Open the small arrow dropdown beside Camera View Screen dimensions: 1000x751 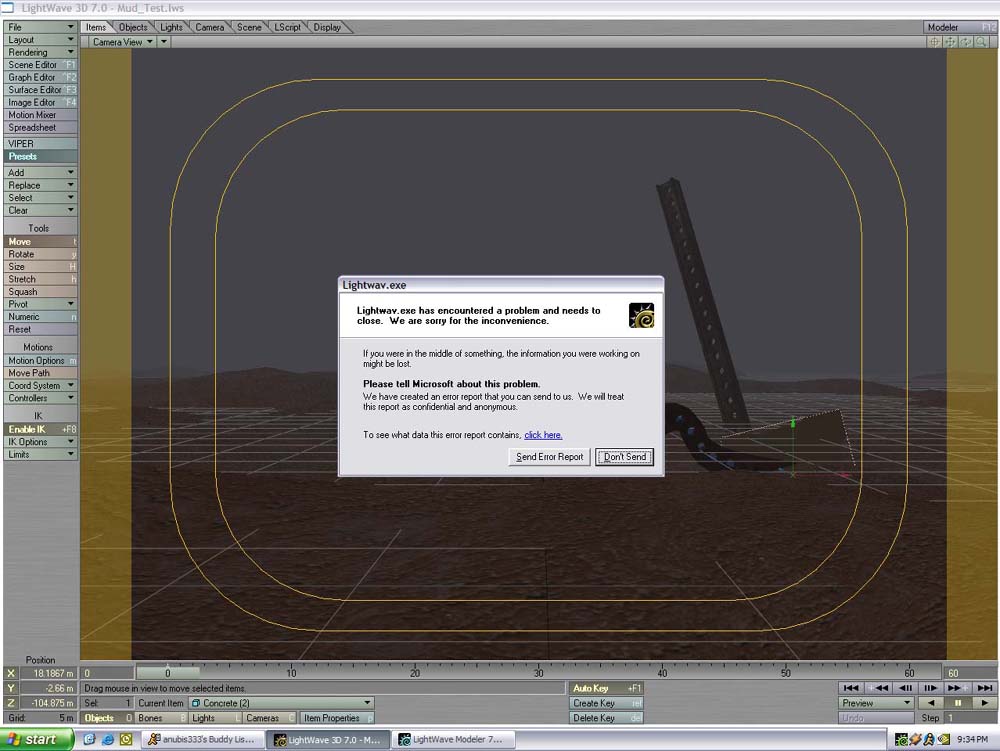coord(164,42)
